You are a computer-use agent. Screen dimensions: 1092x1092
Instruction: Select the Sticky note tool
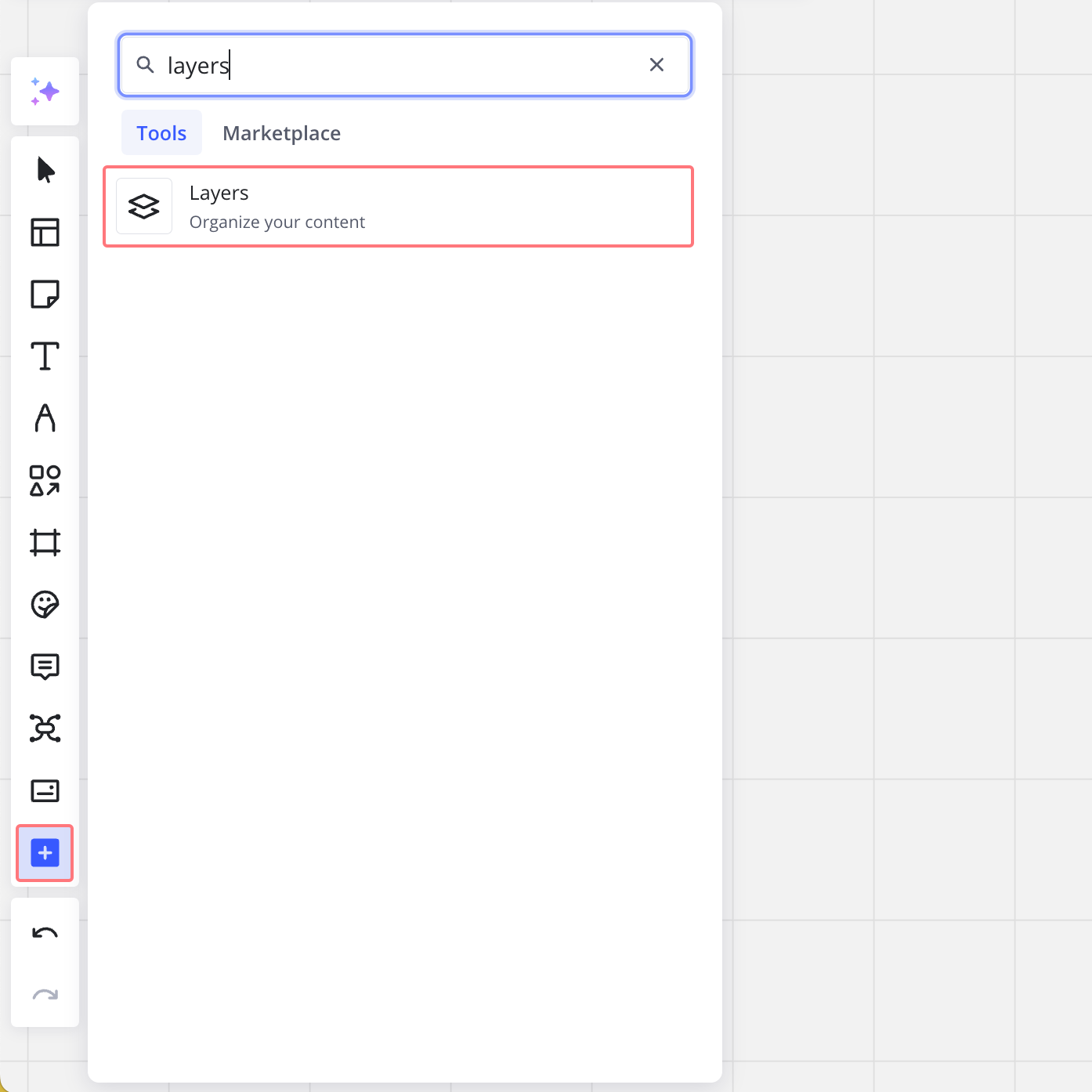click(45, 295)
